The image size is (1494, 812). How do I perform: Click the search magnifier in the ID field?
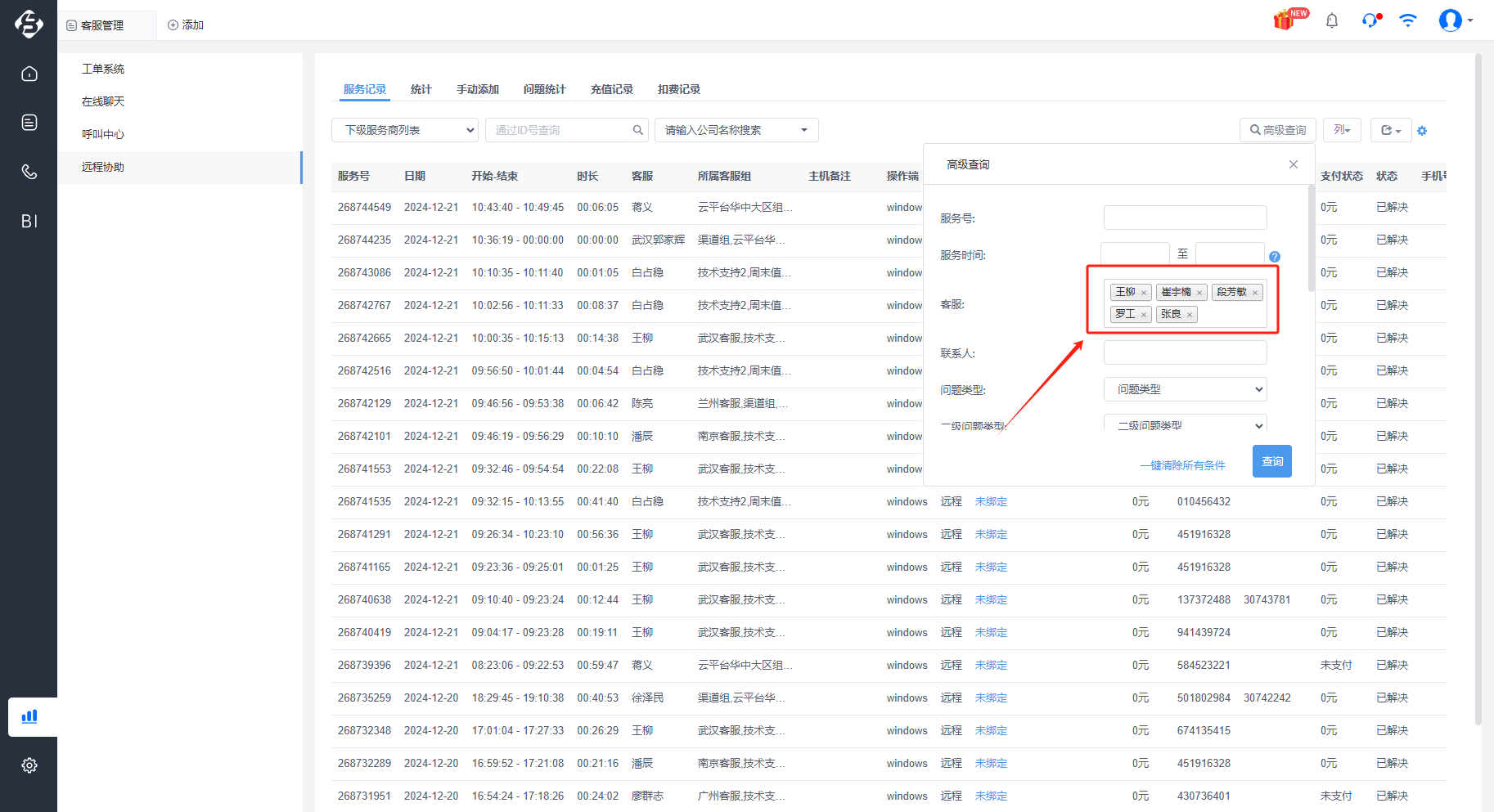(x=638, y=130)
